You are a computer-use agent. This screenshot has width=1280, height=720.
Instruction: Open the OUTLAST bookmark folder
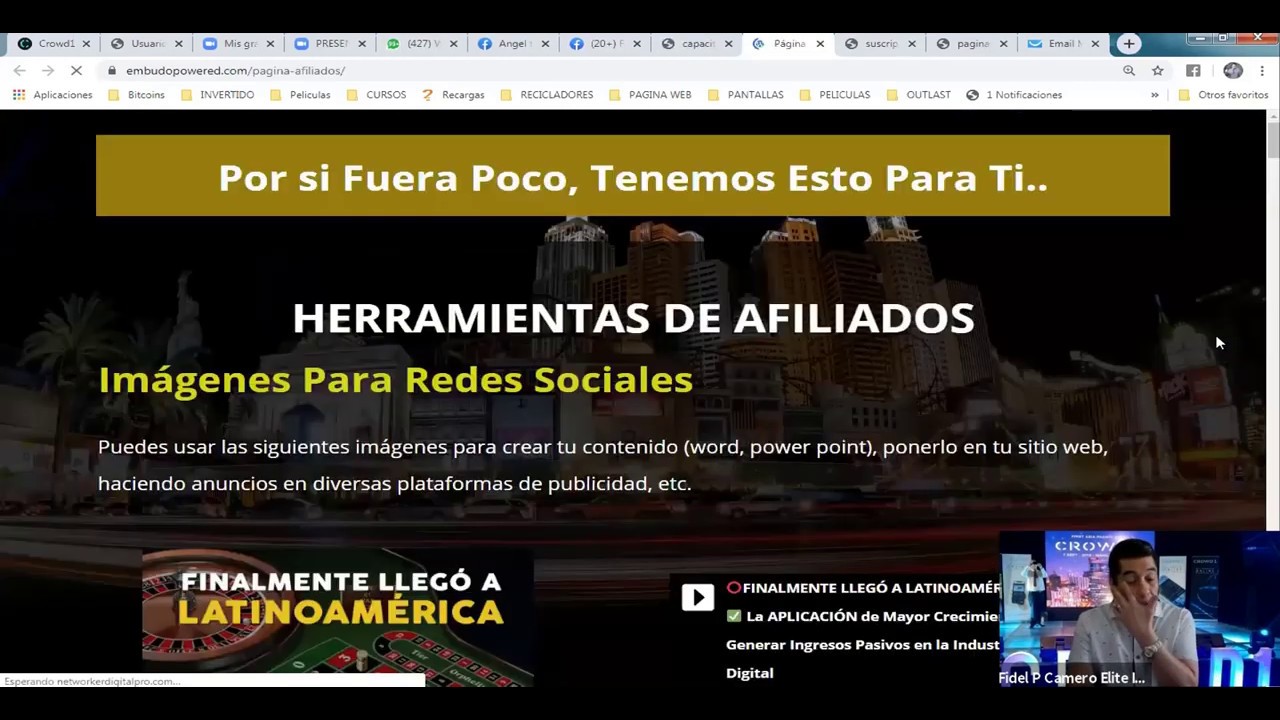(x=918, y=95)
